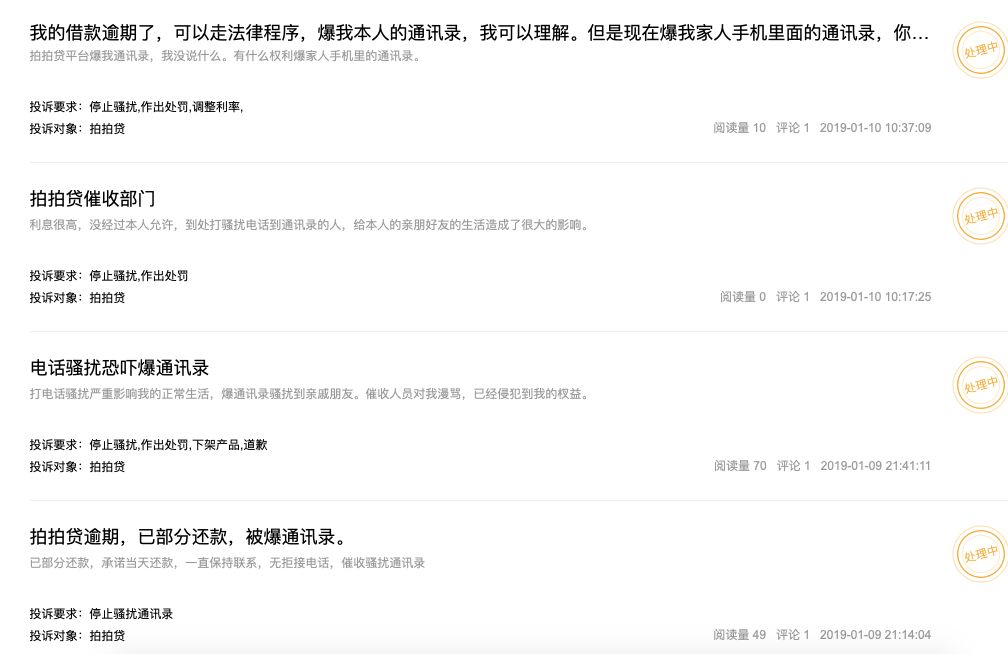Click 阅读量 10 on the first complaint
1008x654 pixels.
click(737, 128)
